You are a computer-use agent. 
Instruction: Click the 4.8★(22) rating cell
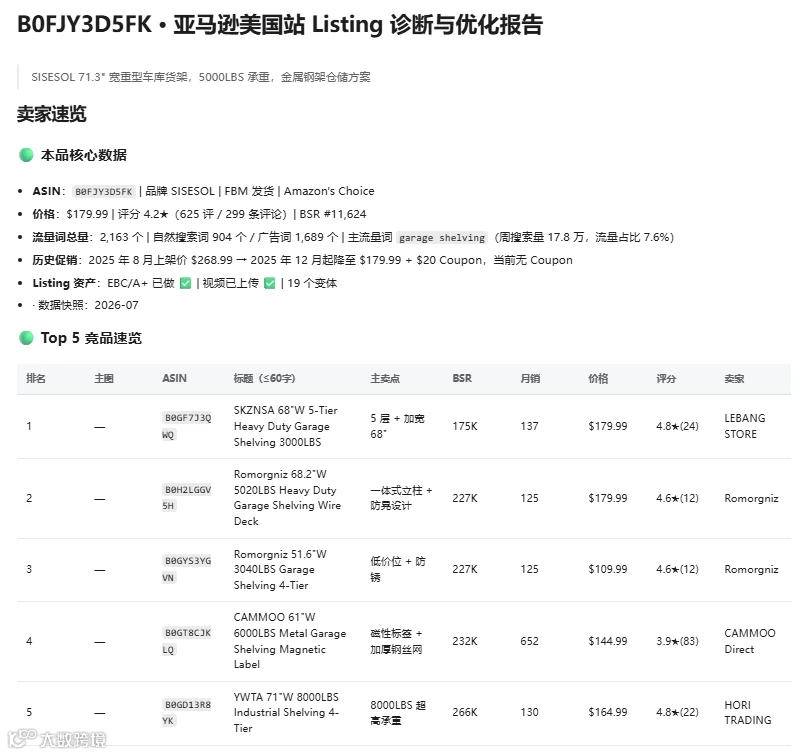click(677, 712)
